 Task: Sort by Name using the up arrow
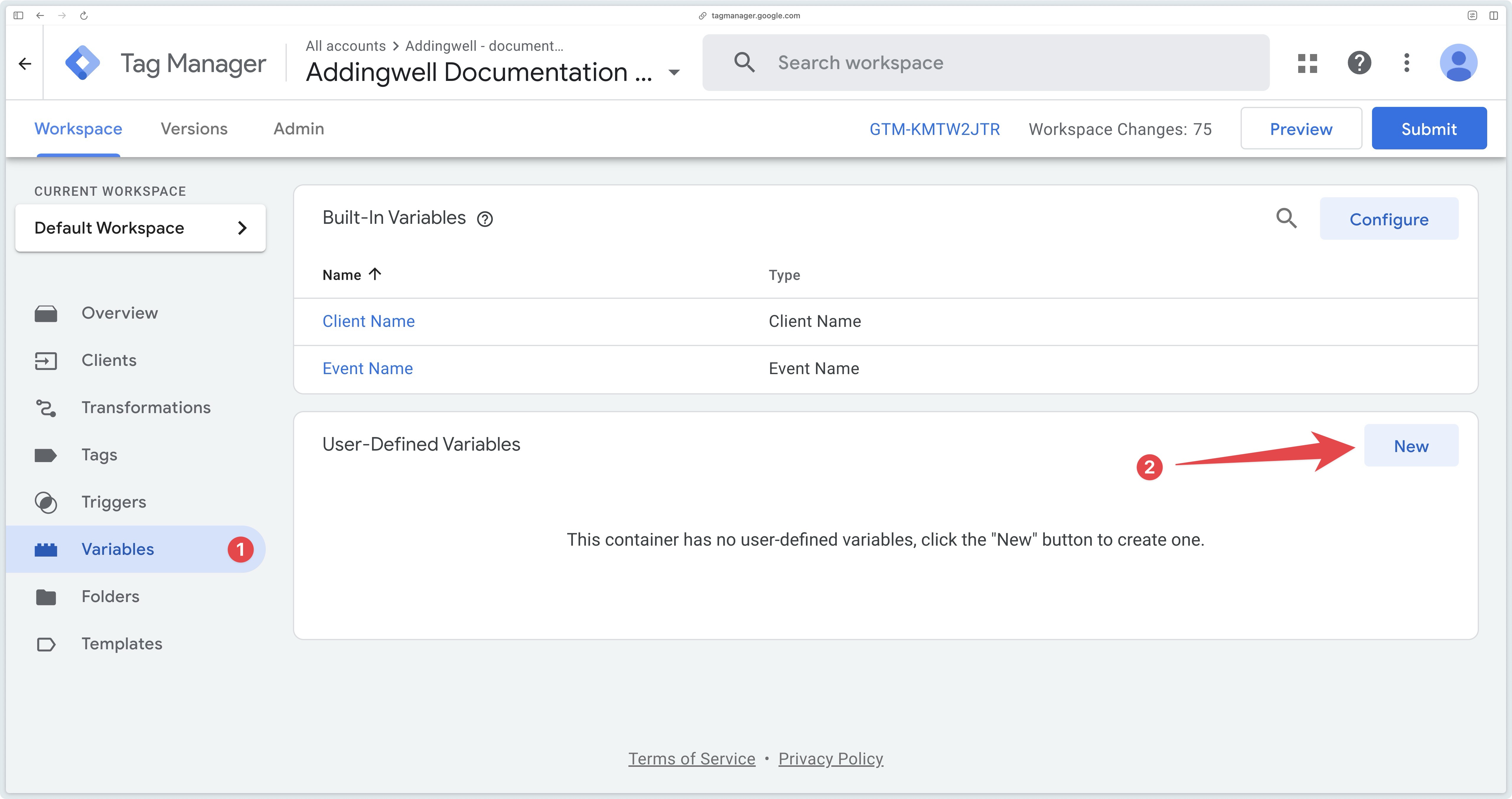click(x=375, y=274)
